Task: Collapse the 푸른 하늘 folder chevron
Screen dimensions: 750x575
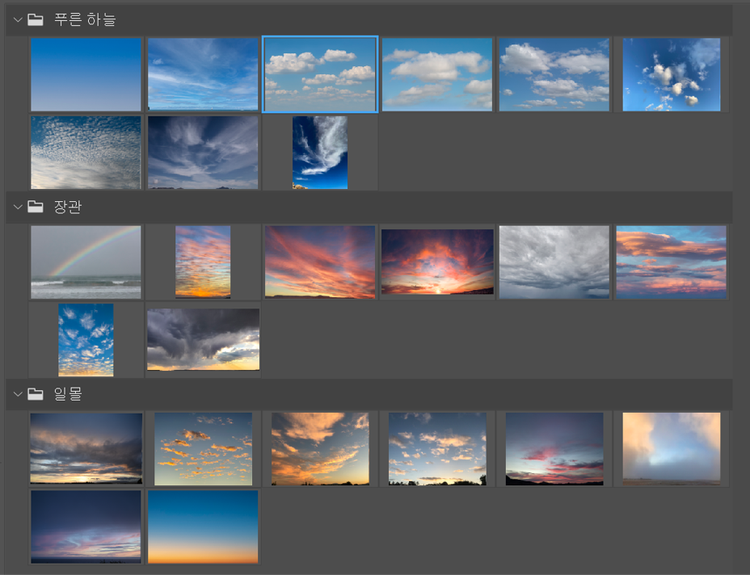Action: click(18, 20)
